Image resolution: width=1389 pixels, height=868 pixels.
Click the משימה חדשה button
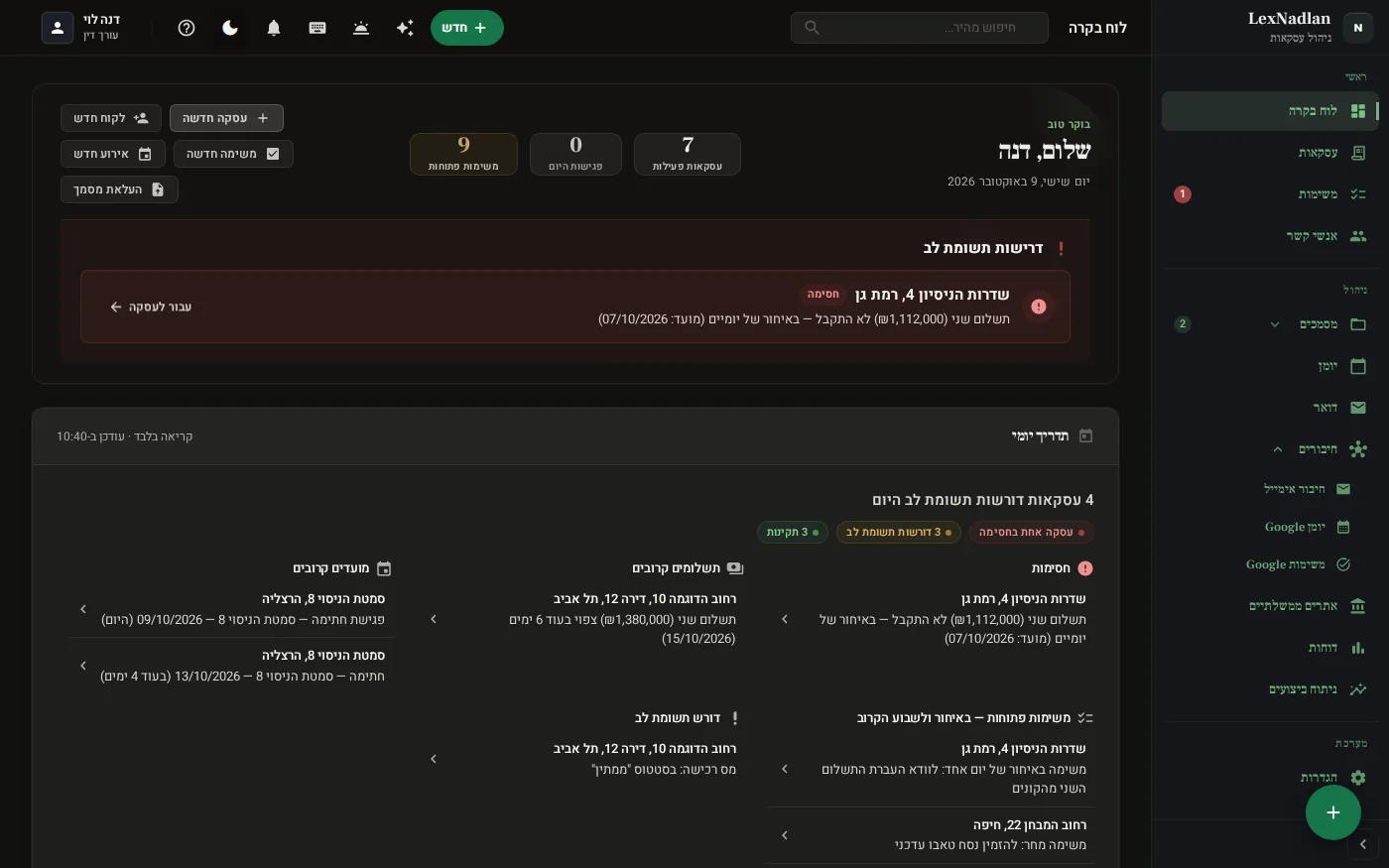(233, 154)
